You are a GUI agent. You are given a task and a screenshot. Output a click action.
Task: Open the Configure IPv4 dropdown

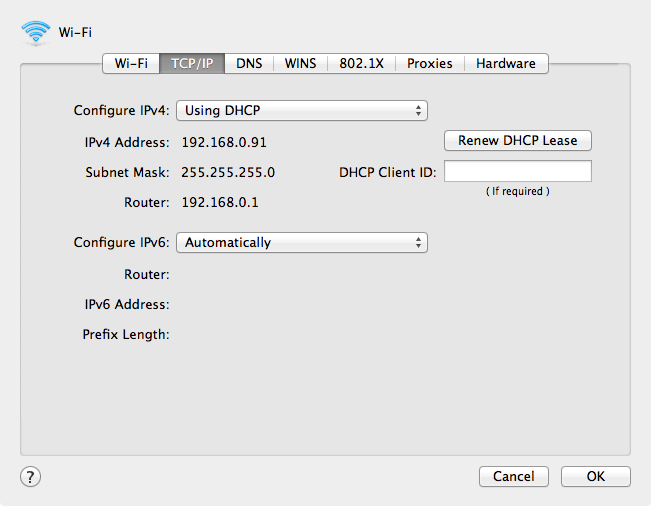302,110
